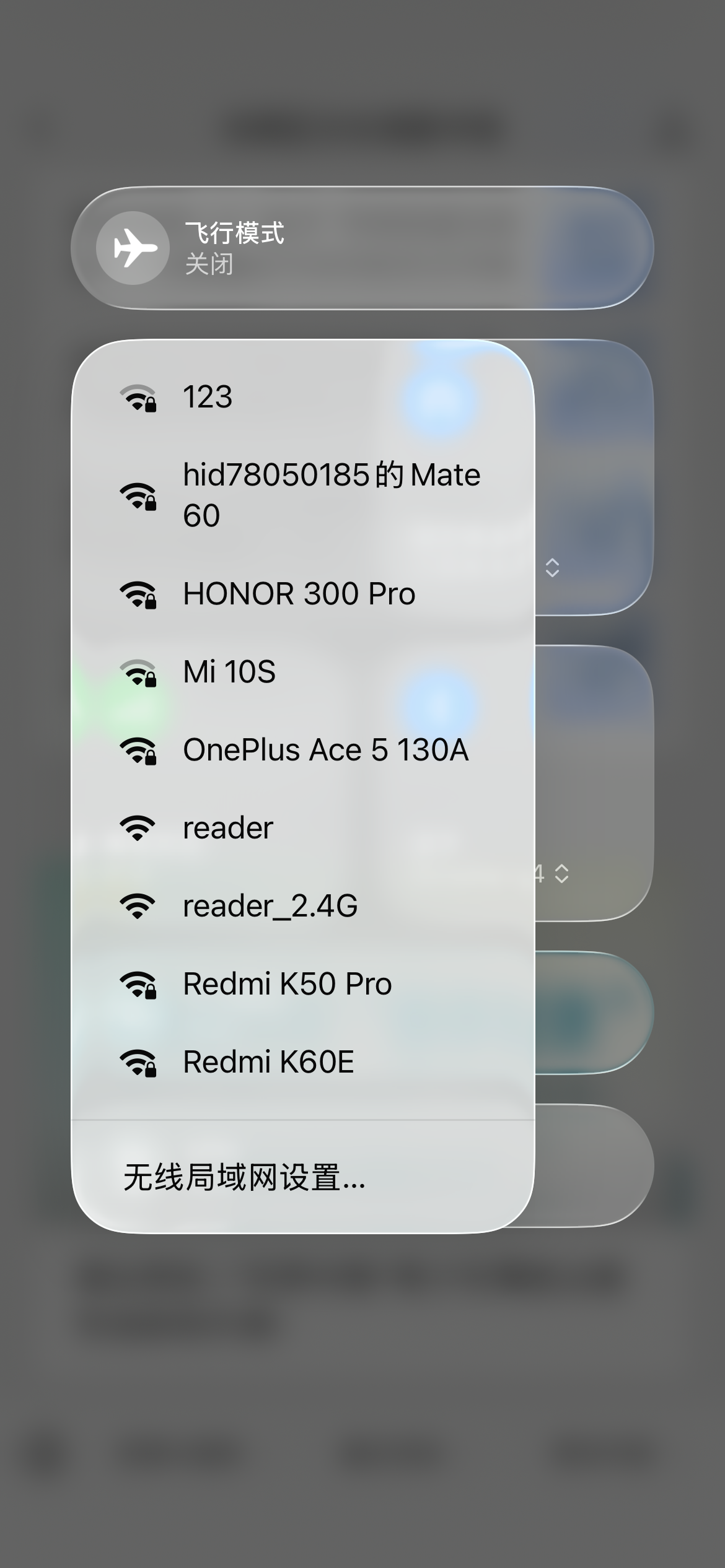Expand the upper up-down chevron control
This screenshot has height=1568, width=725.
(x=552, y=567)
